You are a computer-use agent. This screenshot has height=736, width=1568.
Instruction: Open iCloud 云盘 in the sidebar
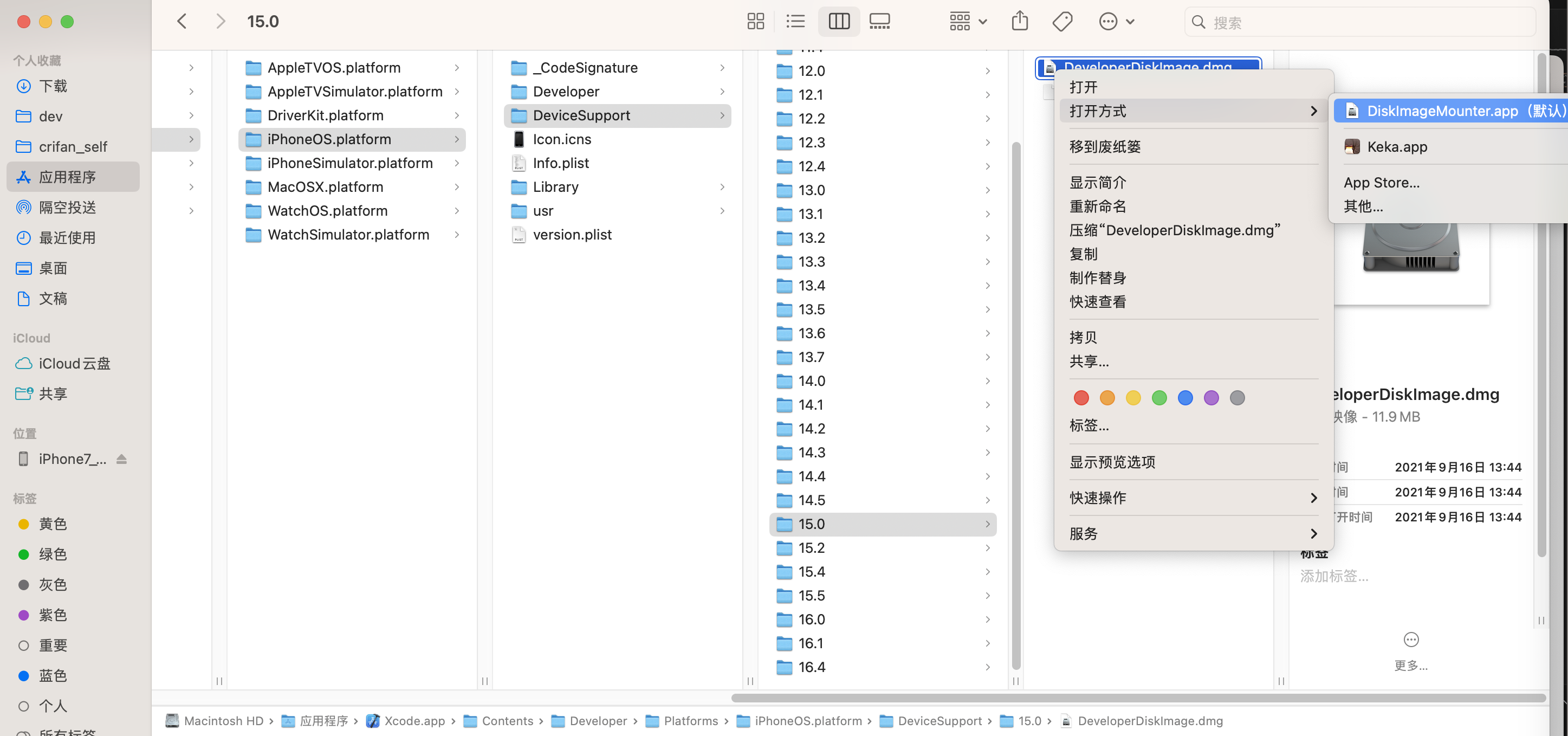point(73,364)
